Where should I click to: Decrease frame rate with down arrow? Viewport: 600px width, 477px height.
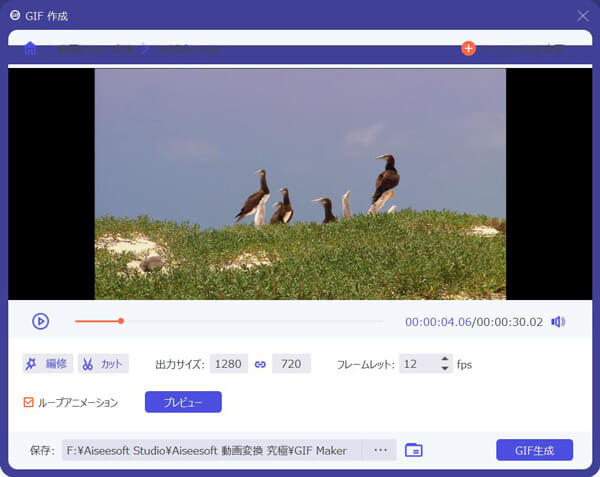pos(445,369)
